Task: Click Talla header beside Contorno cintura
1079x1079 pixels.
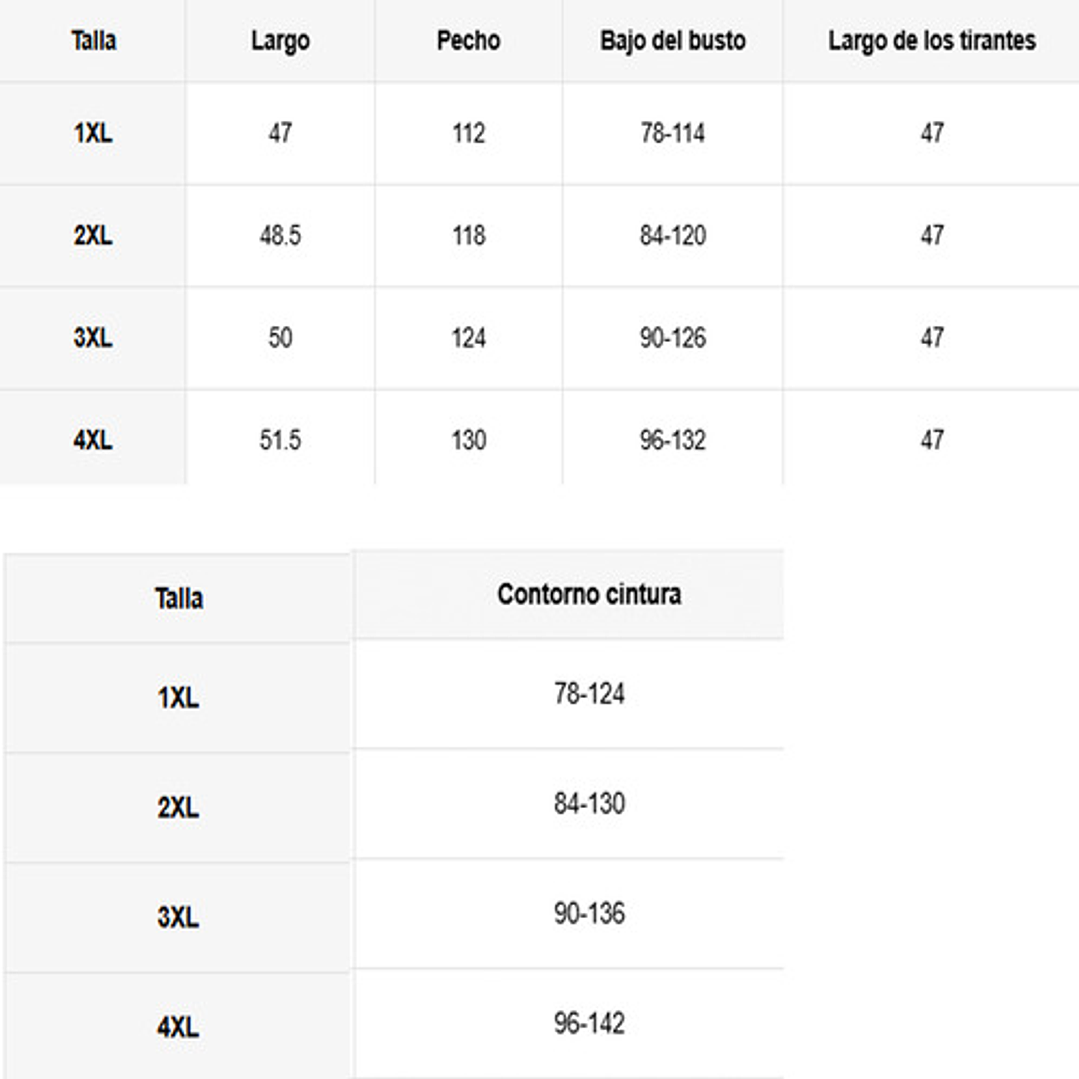Action: [179, 598]
